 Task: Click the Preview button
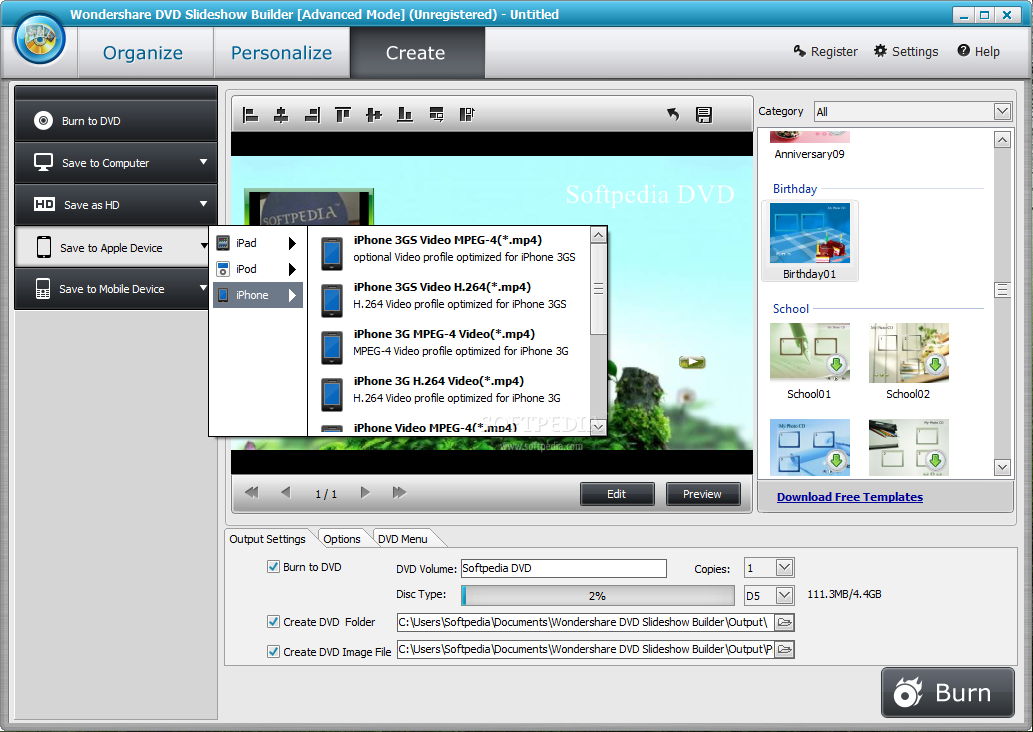(702, 494)
